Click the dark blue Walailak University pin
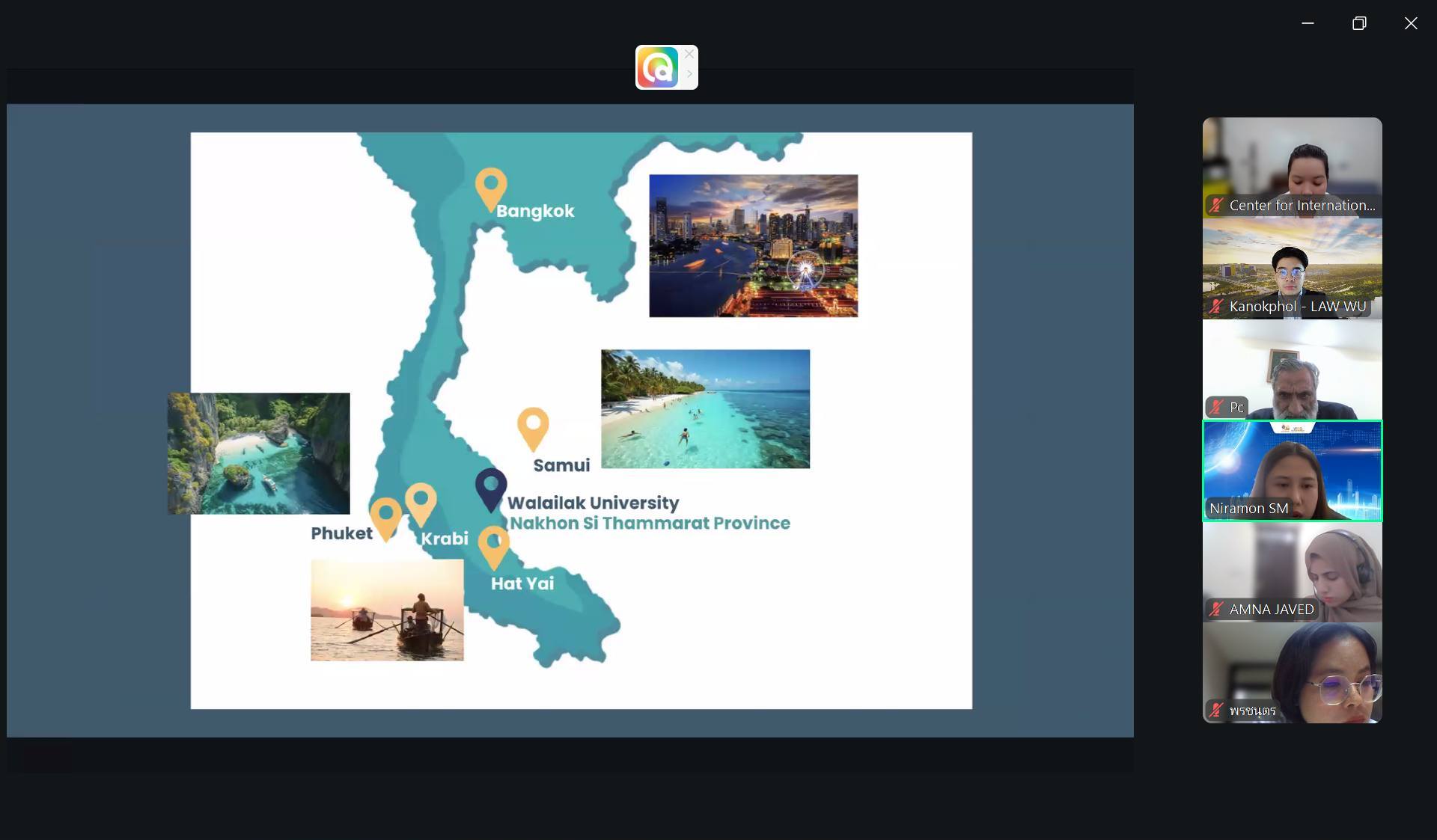This screenshot has height=840, width=1437. (x=491, y=488)
